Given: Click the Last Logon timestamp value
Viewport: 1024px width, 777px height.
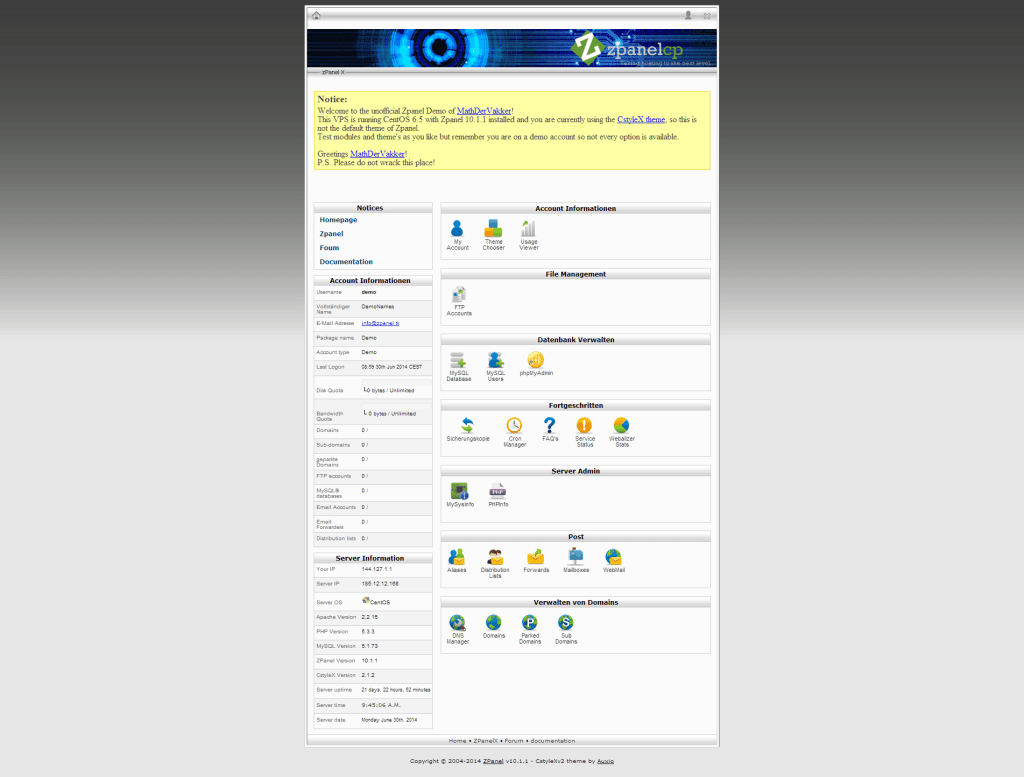Looking at the screenshot, I should point(392,368).
